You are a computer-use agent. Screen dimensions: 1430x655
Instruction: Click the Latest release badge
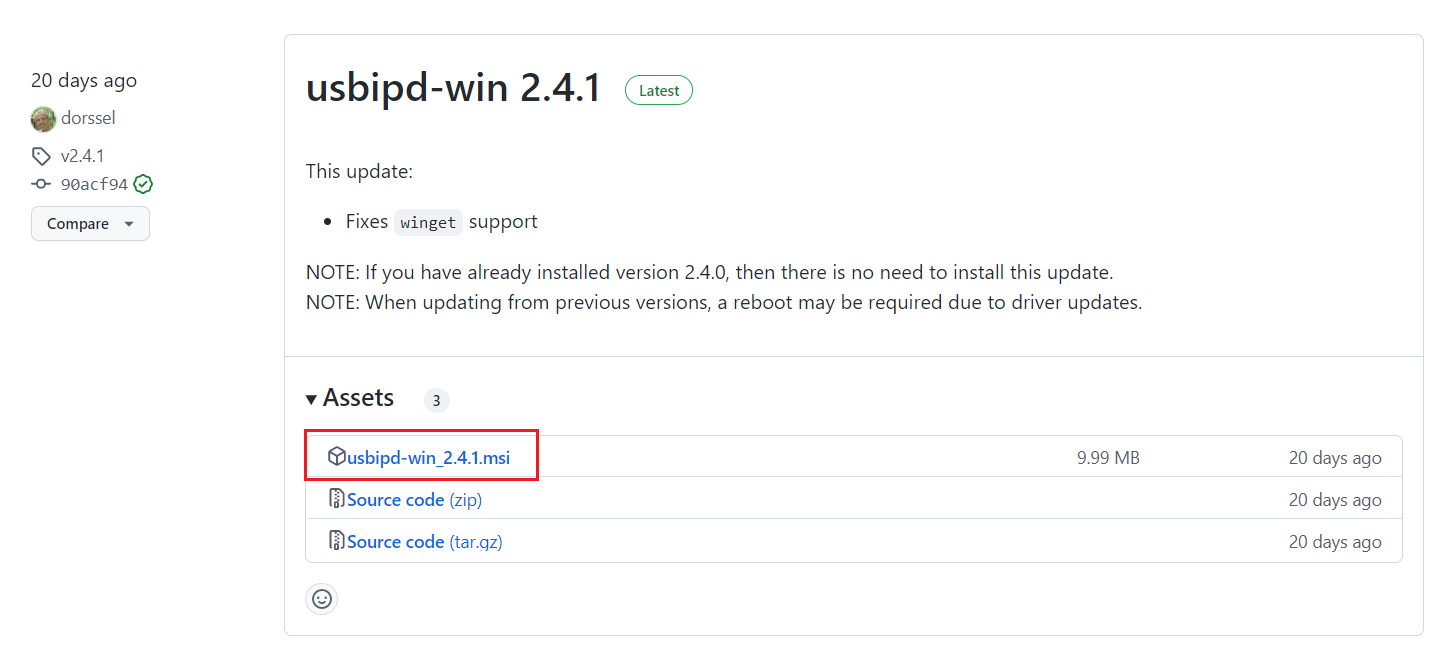click(658, 90)
